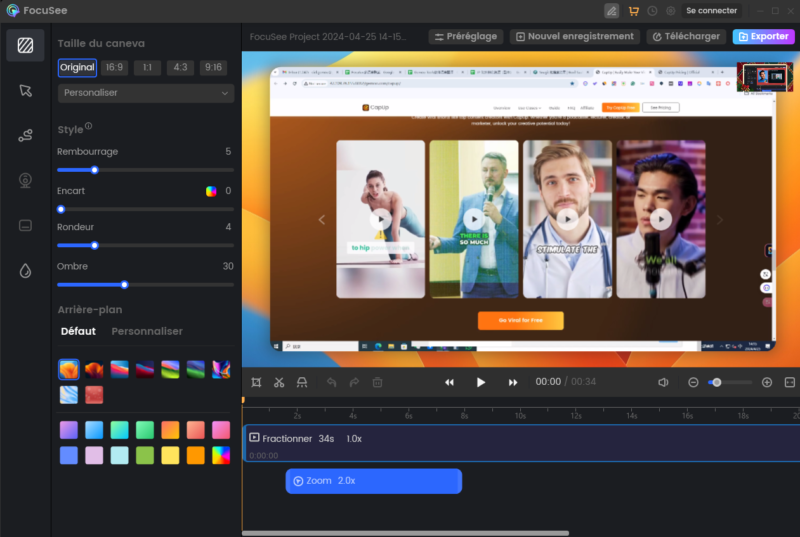Open the cursor settings sidebar icon
The image size is (800, 537).
25,91
